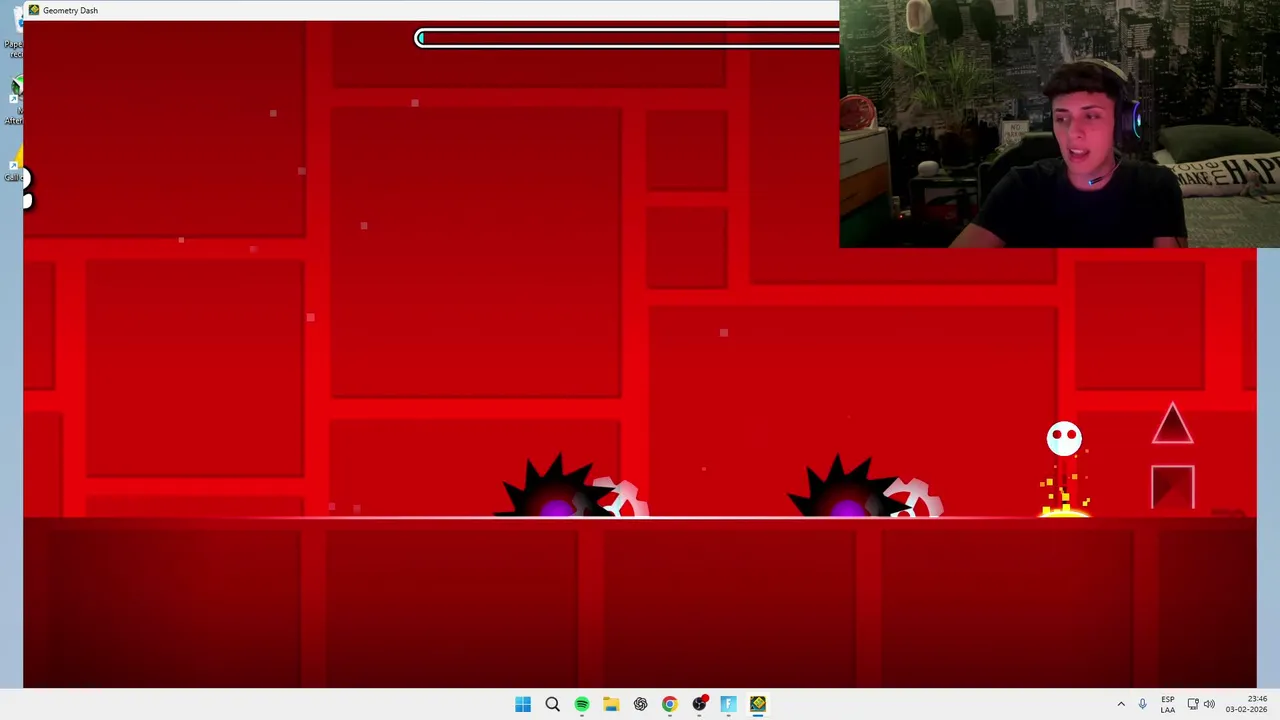Open the ChatGPT app in the taskbar
1280x720 pixels.
(x=640, y=704)
